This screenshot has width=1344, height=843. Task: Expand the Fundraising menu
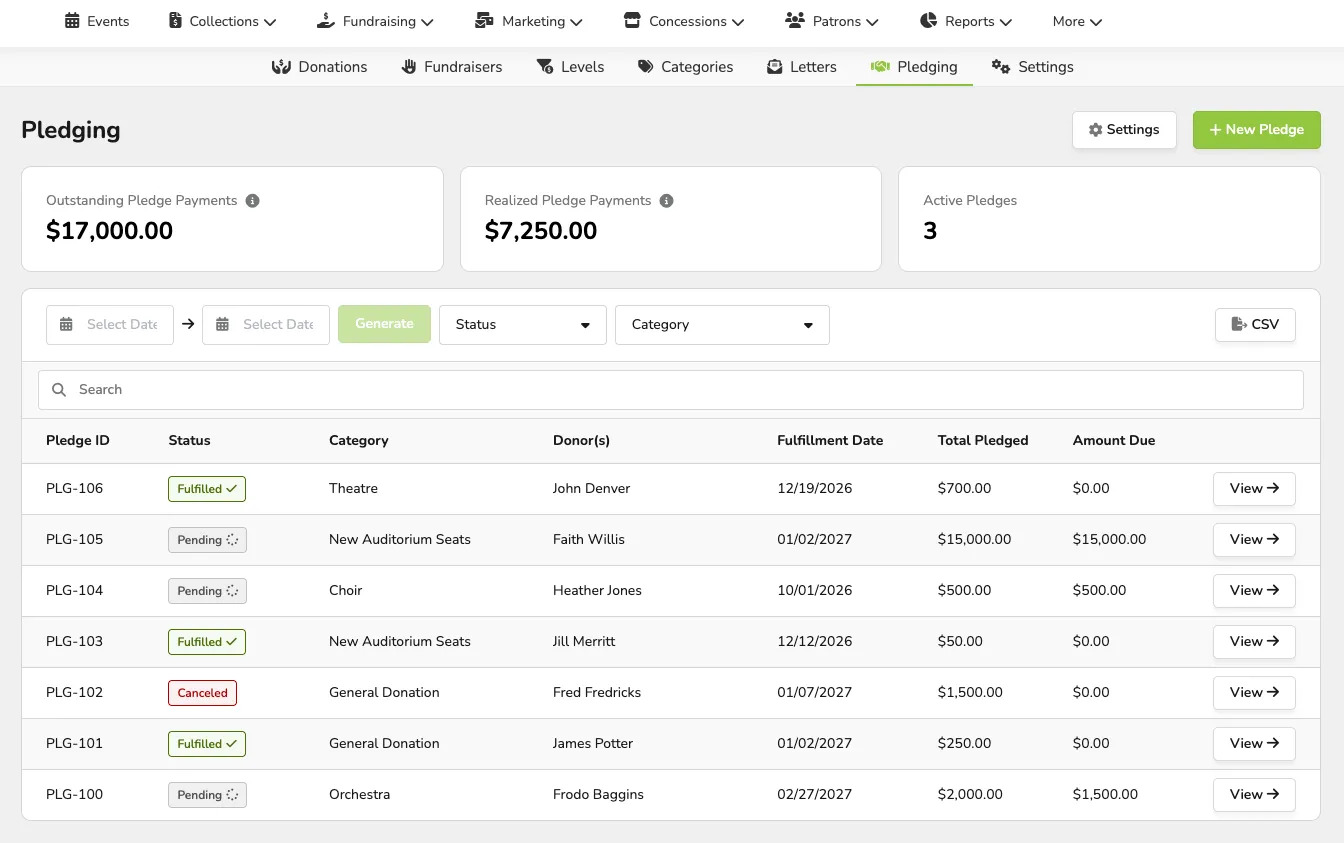(375, 21)
